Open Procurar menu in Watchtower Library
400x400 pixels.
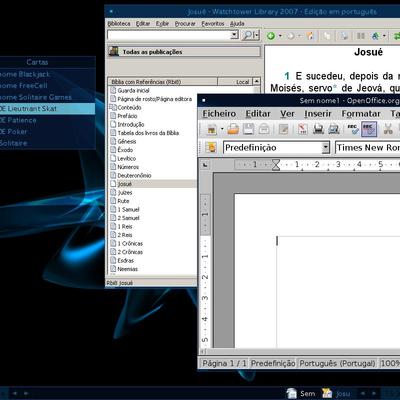[x=185, y=24]
